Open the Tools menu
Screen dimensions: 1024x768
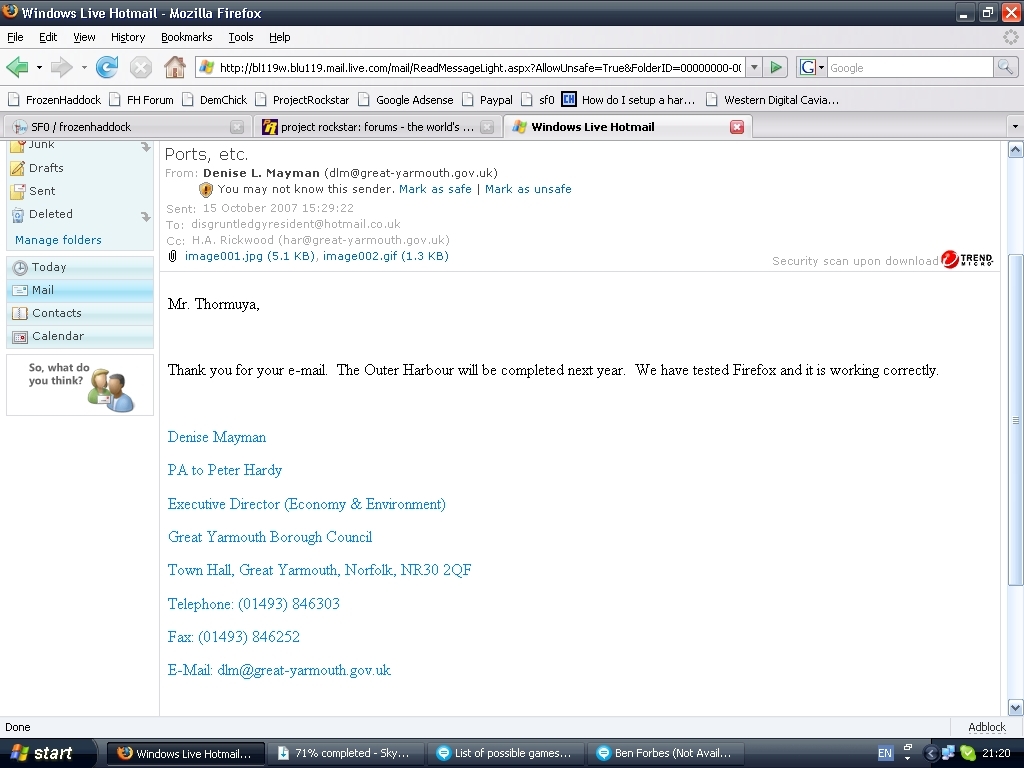click(240, 37)
